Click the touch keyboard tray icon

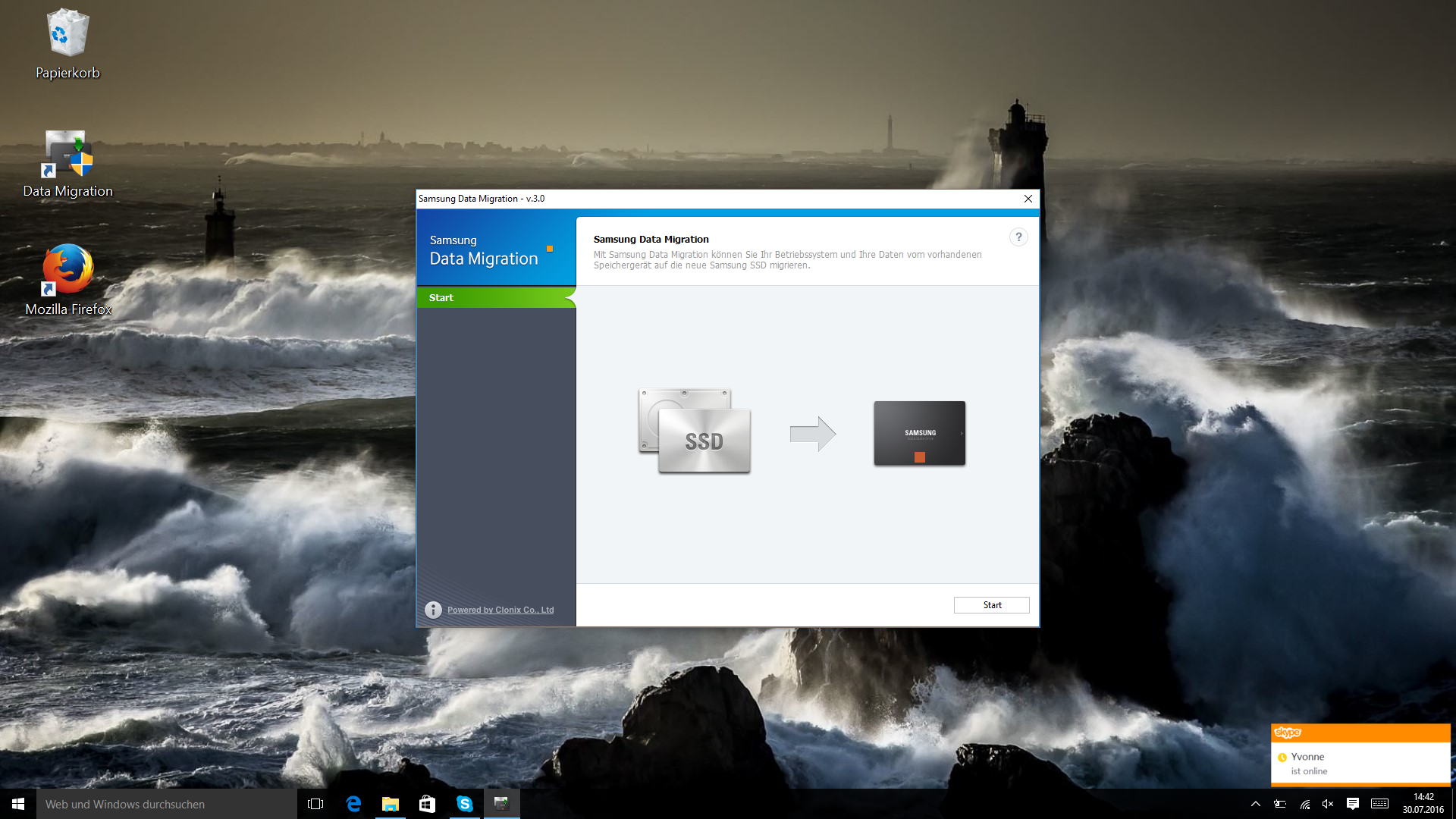[1379, 804]
